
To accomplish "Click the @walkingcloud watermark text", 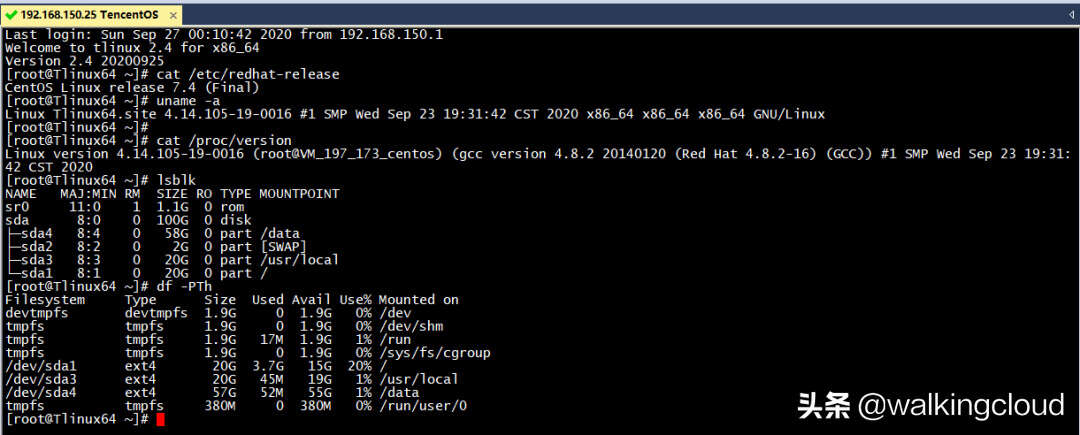I will coord(962,405).
